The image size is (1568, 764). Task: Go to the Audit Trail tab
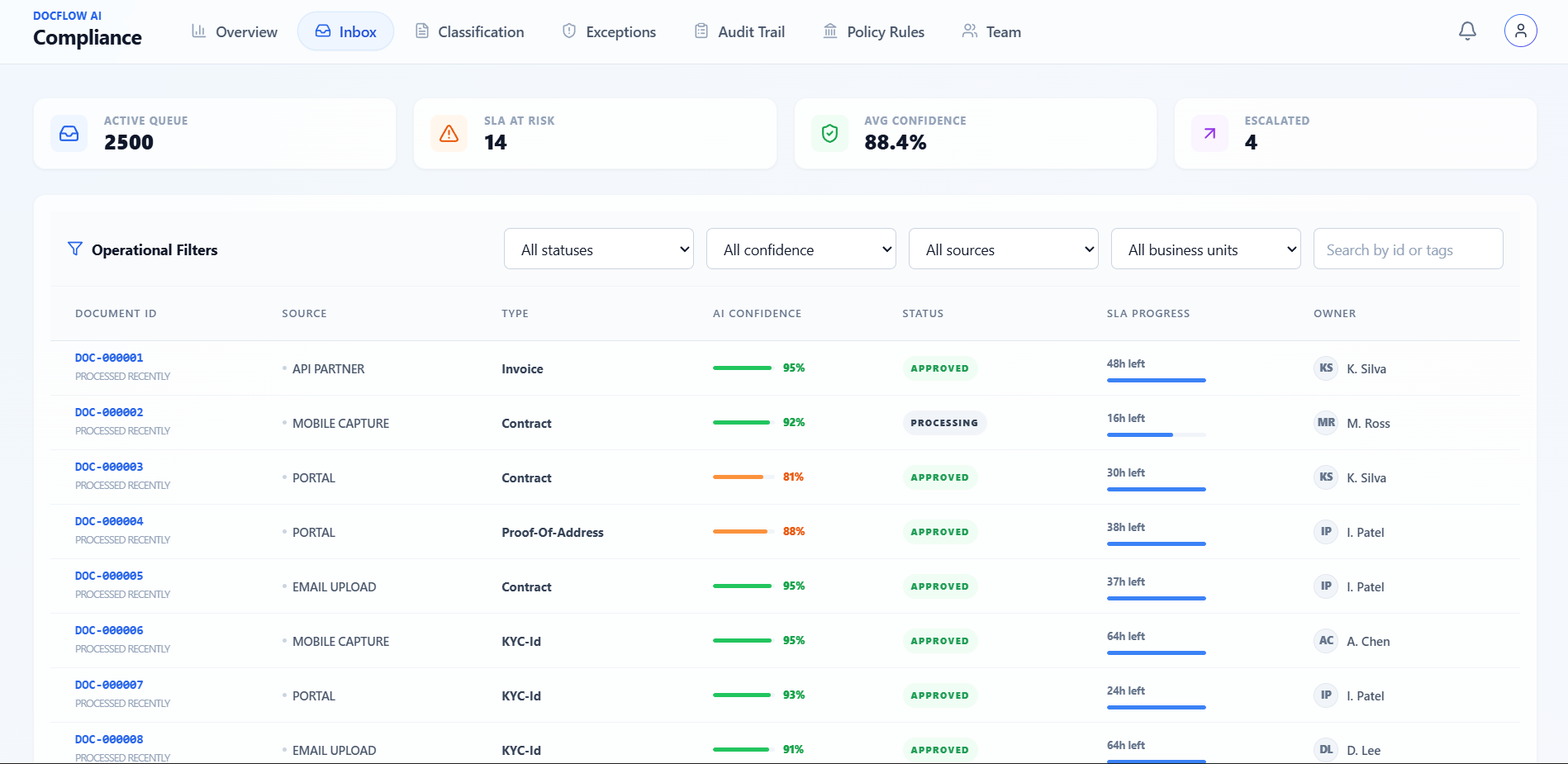pyautogui.click(x=739, y=31)
